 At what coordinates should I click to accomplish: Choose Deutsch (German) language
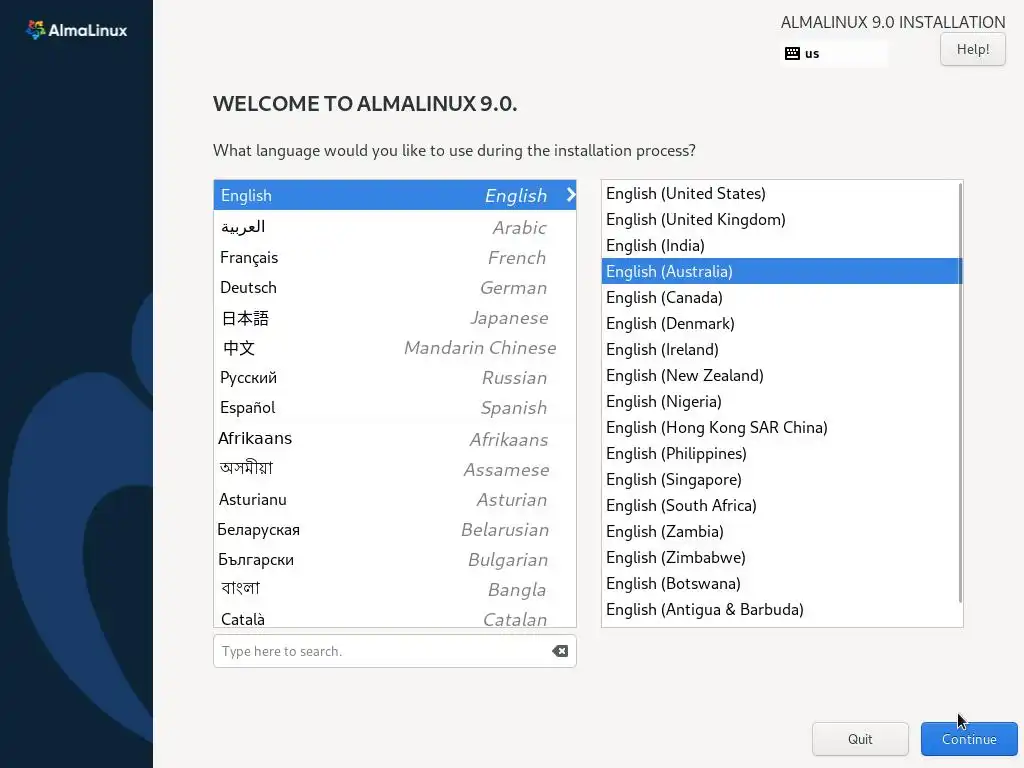394,287
